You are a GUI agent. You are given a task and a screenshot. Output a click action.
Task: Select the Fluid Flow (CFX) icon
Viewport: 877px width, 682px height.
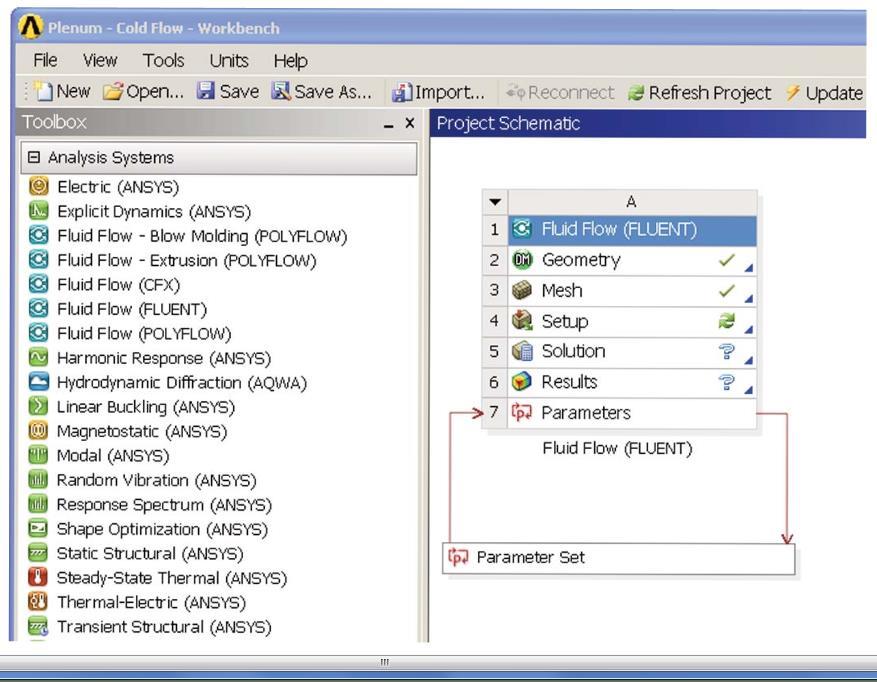[39, 284]
